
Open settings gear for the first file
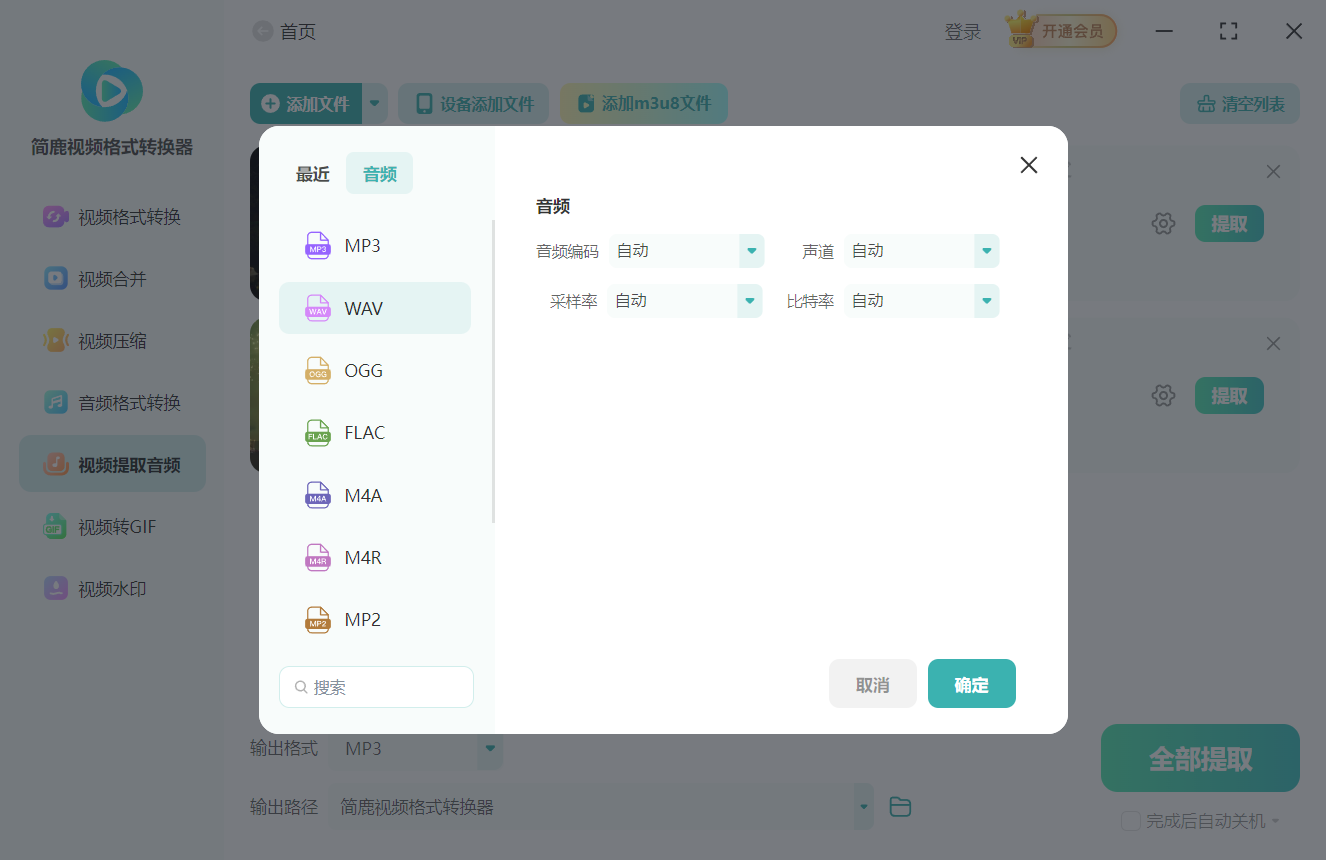click(x=1163, y=224)
